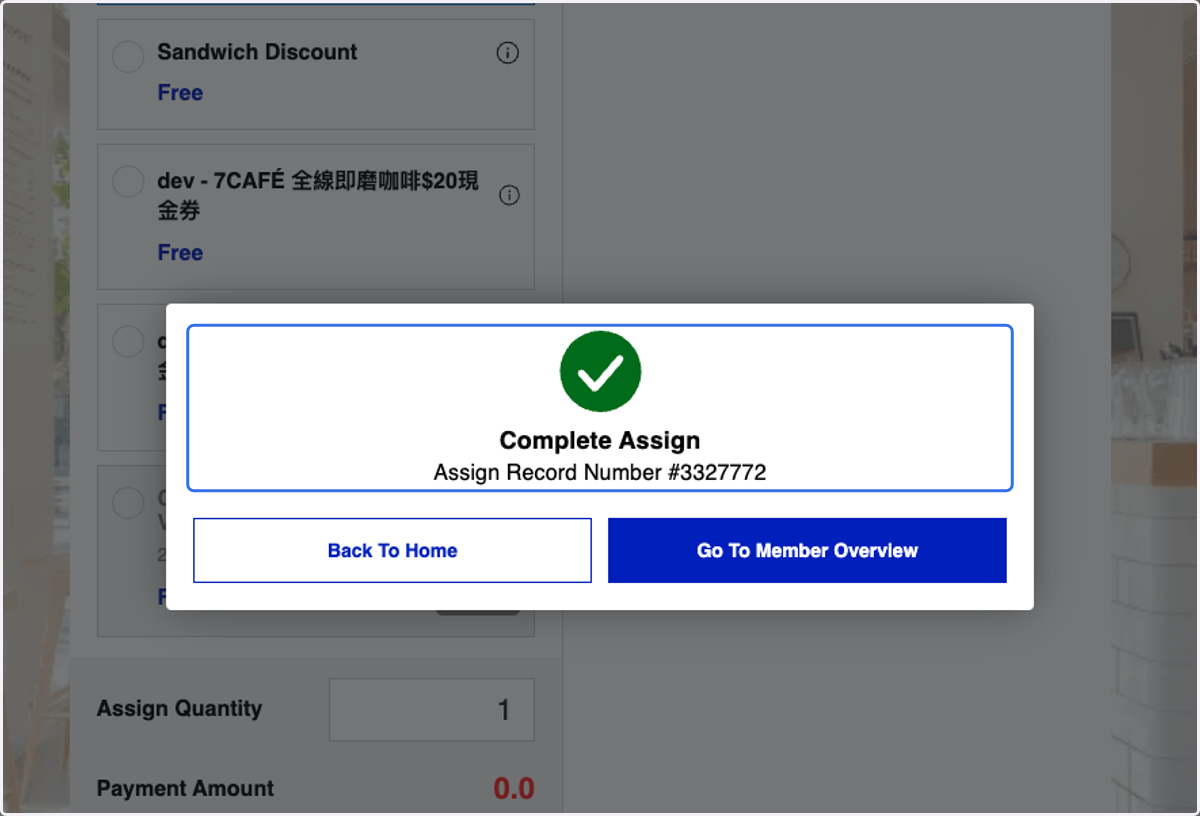The height and width of the screenshot is (816, 1200).
Task: Click the Assign Quantity label
Action: pos(179,708)
